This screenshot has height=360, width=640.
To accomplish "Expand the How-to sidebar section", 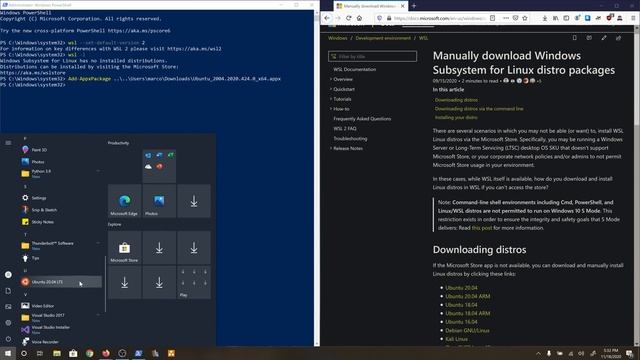I will [x=341, y=109].
